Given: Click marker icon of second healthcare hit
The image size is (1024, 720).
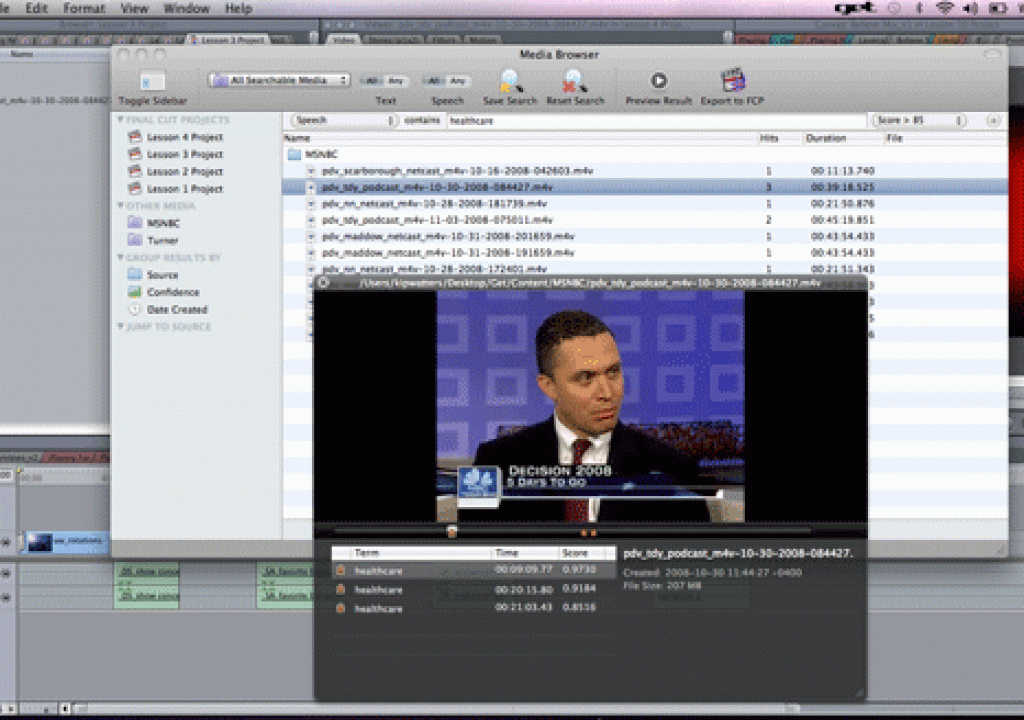Looking at the screenshot, I should (340, 589).
